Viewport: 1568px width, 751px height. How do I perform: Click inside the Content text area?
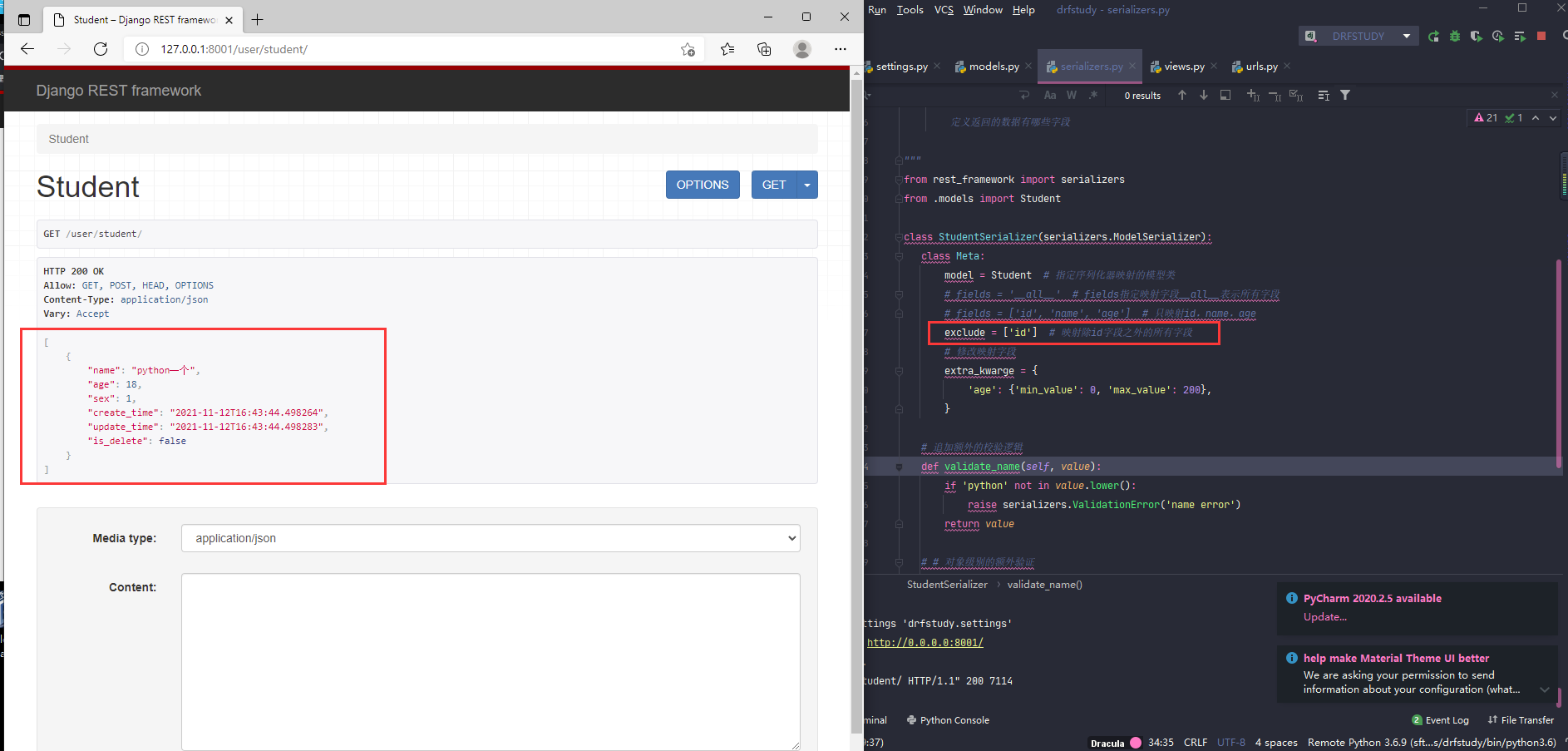click(x=491, y=662)
